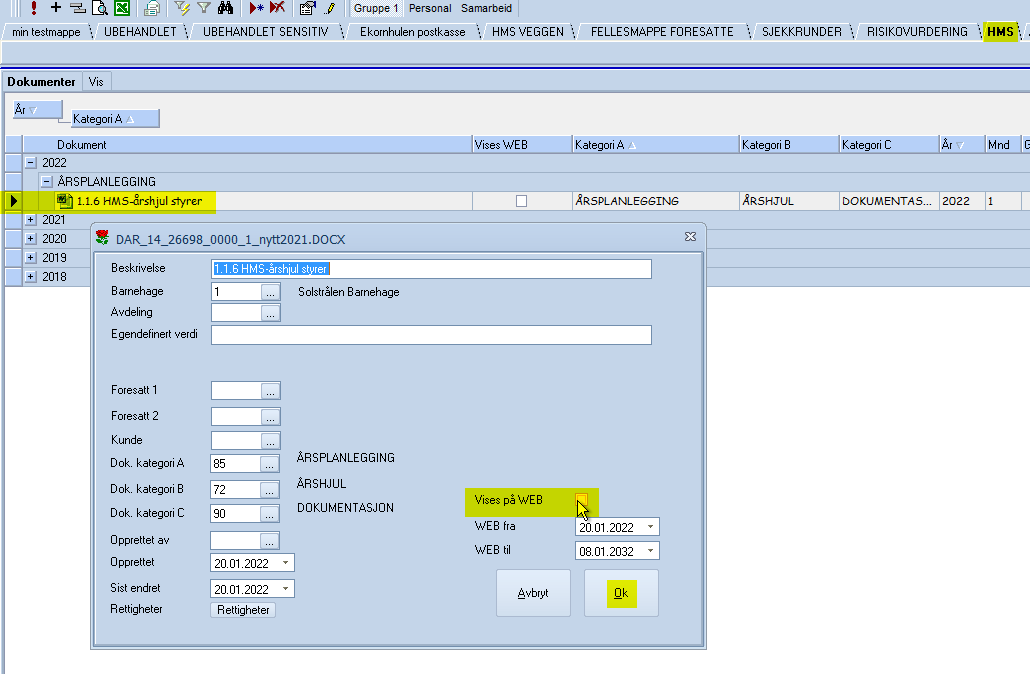
Task: Click the crossed-out red arrow icon
Action: tap(278, 8)
